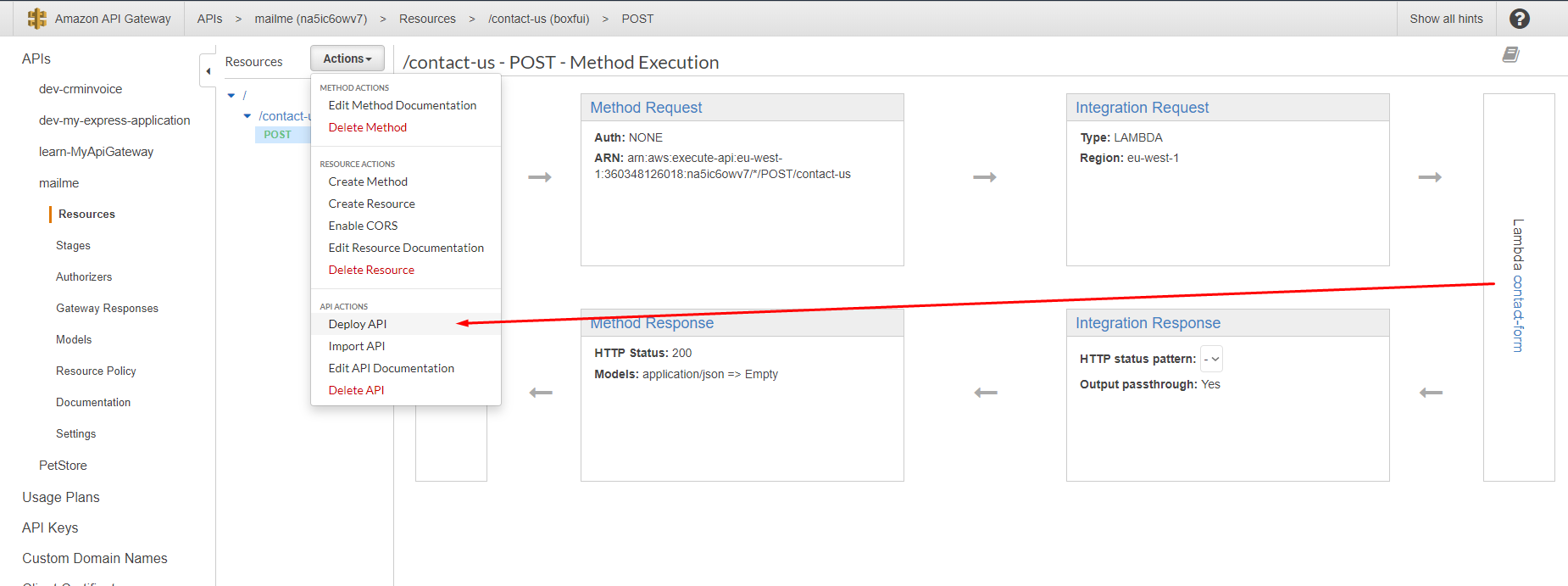Click Enable CORS menu entry
This screenshot has height=586, width=1568.
coord(363,226)
